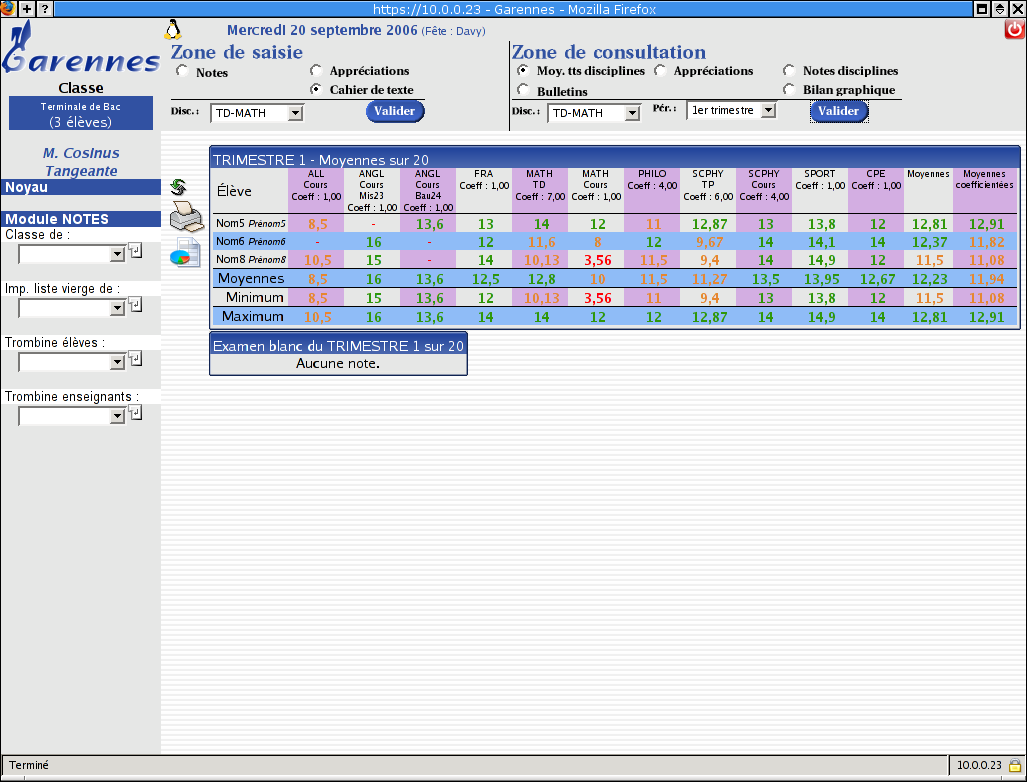Click the red power logout icon
The height and width of the screenshot is (782, 1027).
1014,29
